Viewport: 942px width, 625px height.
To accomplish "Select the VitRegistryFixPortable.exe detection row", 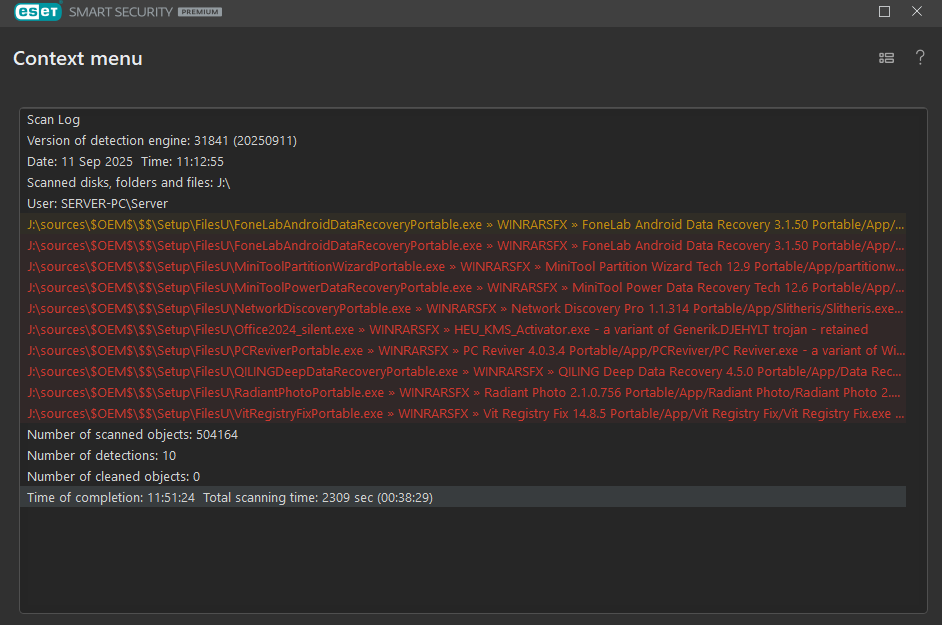I will click(463, 414).
